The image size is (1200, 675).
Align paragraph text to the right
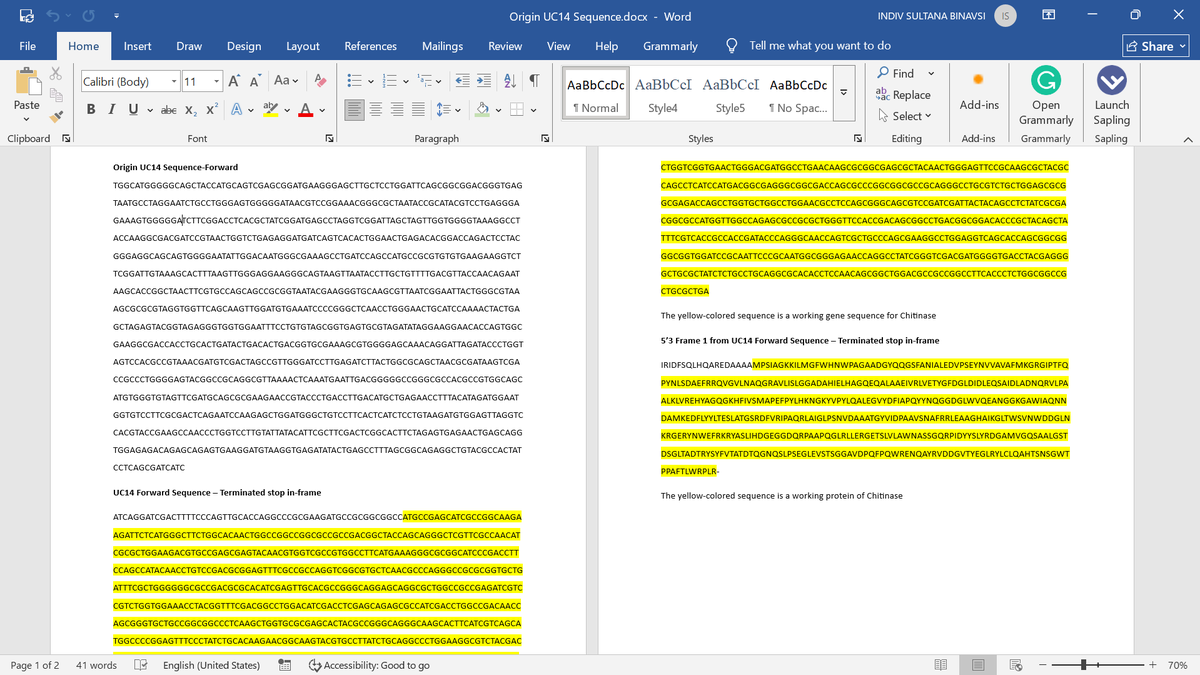pyautogui.click(x=395, y=109)
